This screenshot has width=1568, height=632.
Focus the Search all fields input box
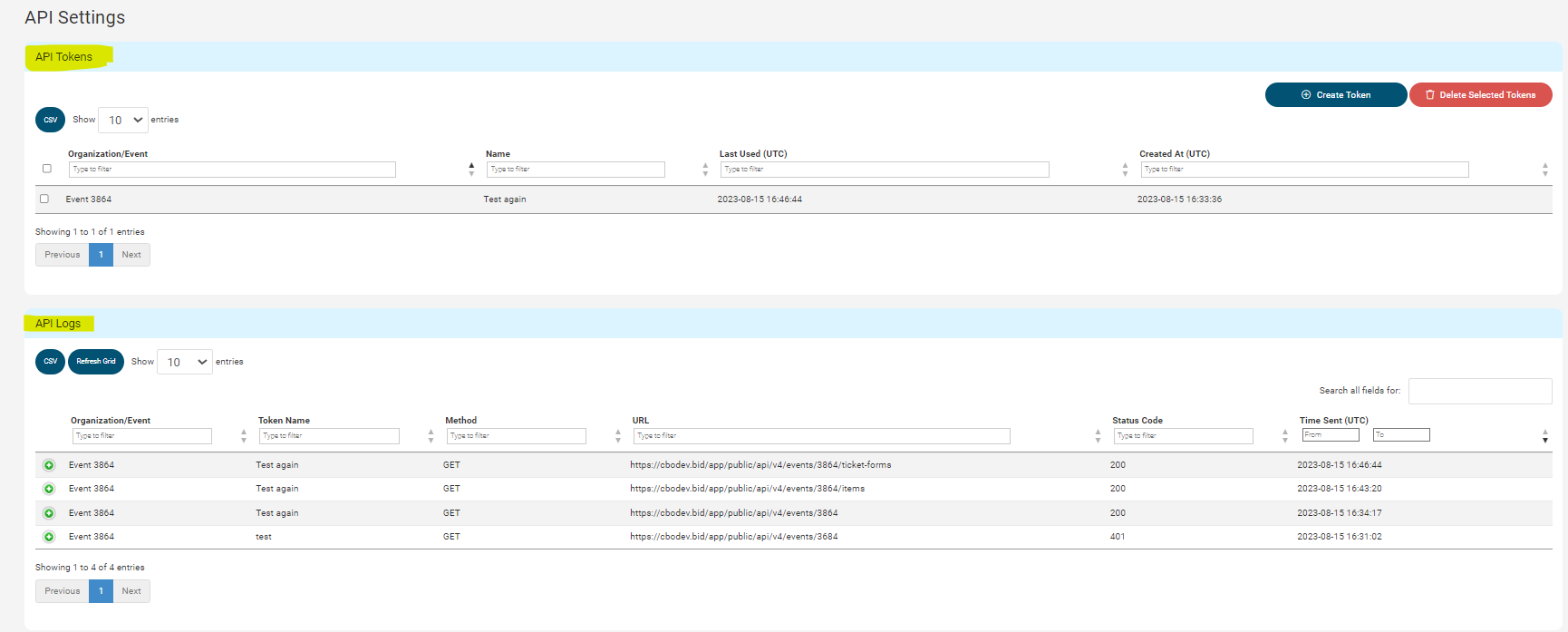1479,391
